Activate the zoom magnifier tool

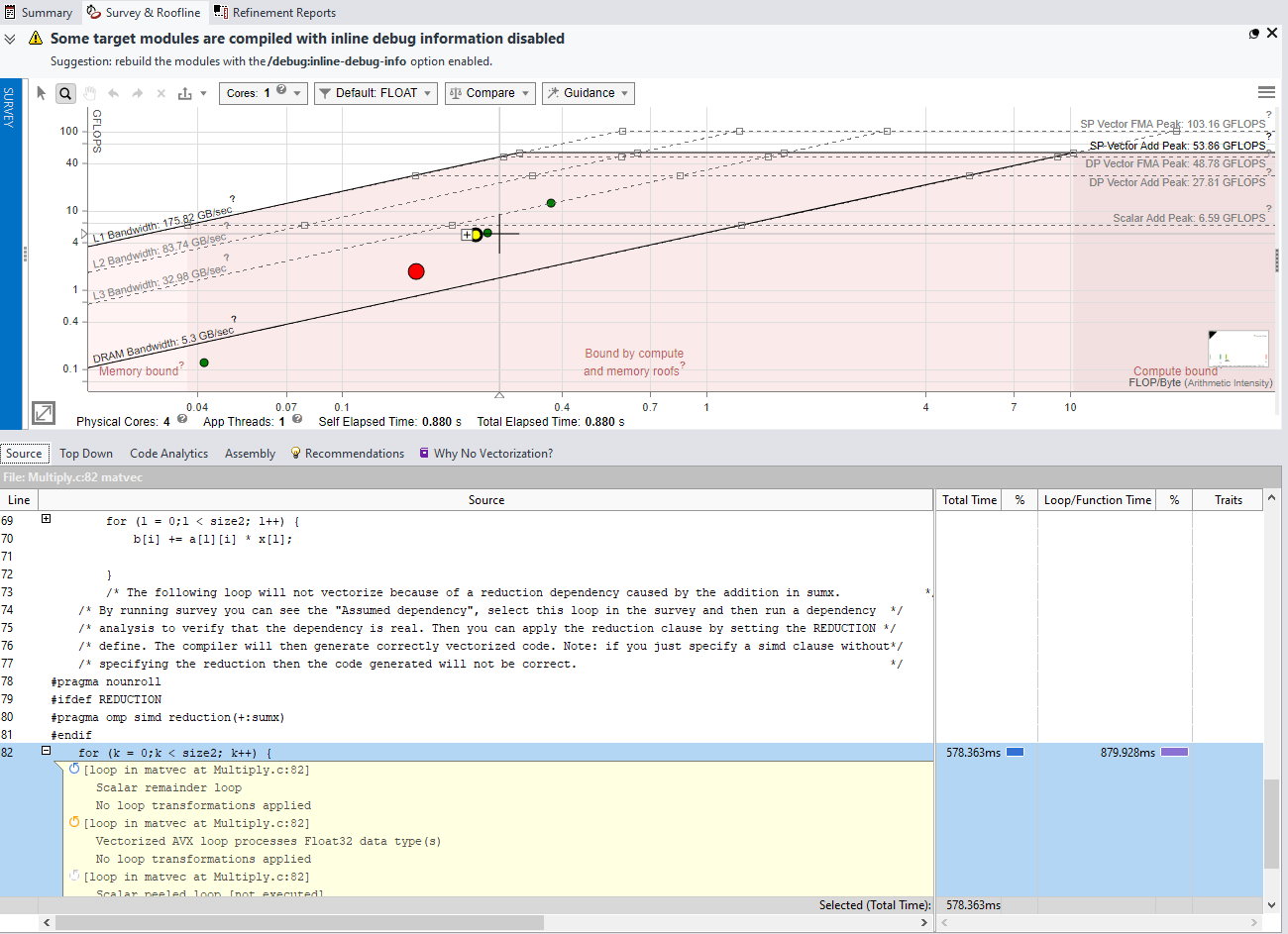point(65,93)
